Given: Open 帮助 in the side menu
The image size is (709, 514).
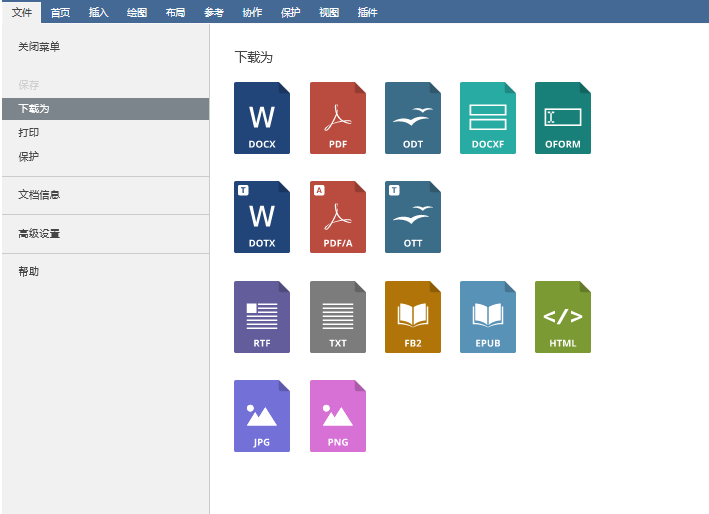Looking at the screenshot, I should [105, 272].
